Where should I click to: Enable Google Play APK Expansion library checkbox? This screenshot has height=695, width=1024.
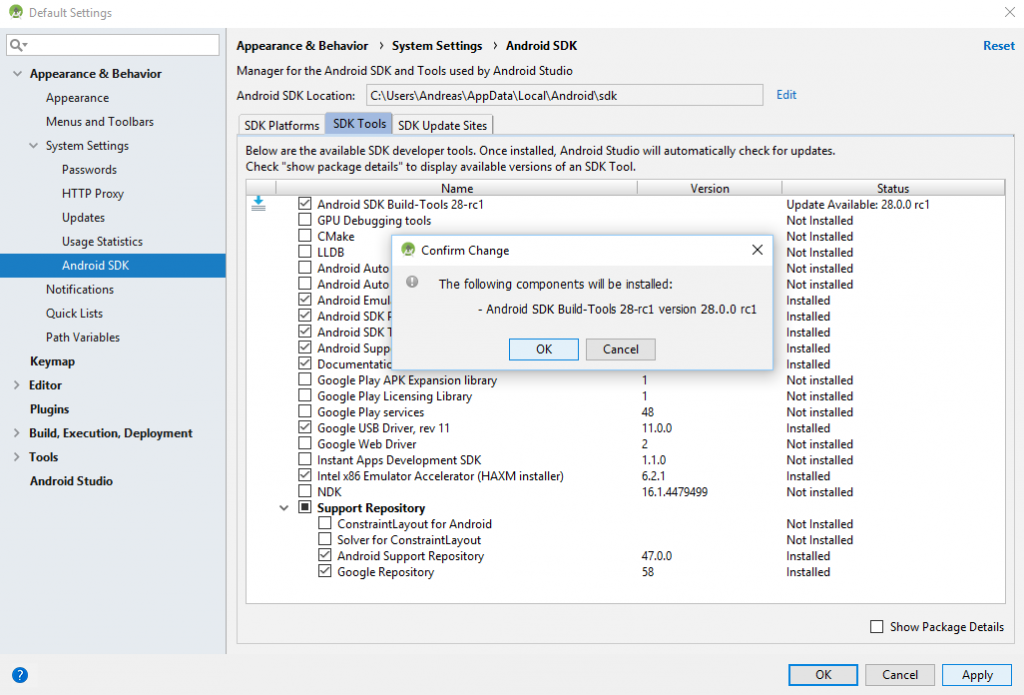pyautogui.click(x=305, y=380)
